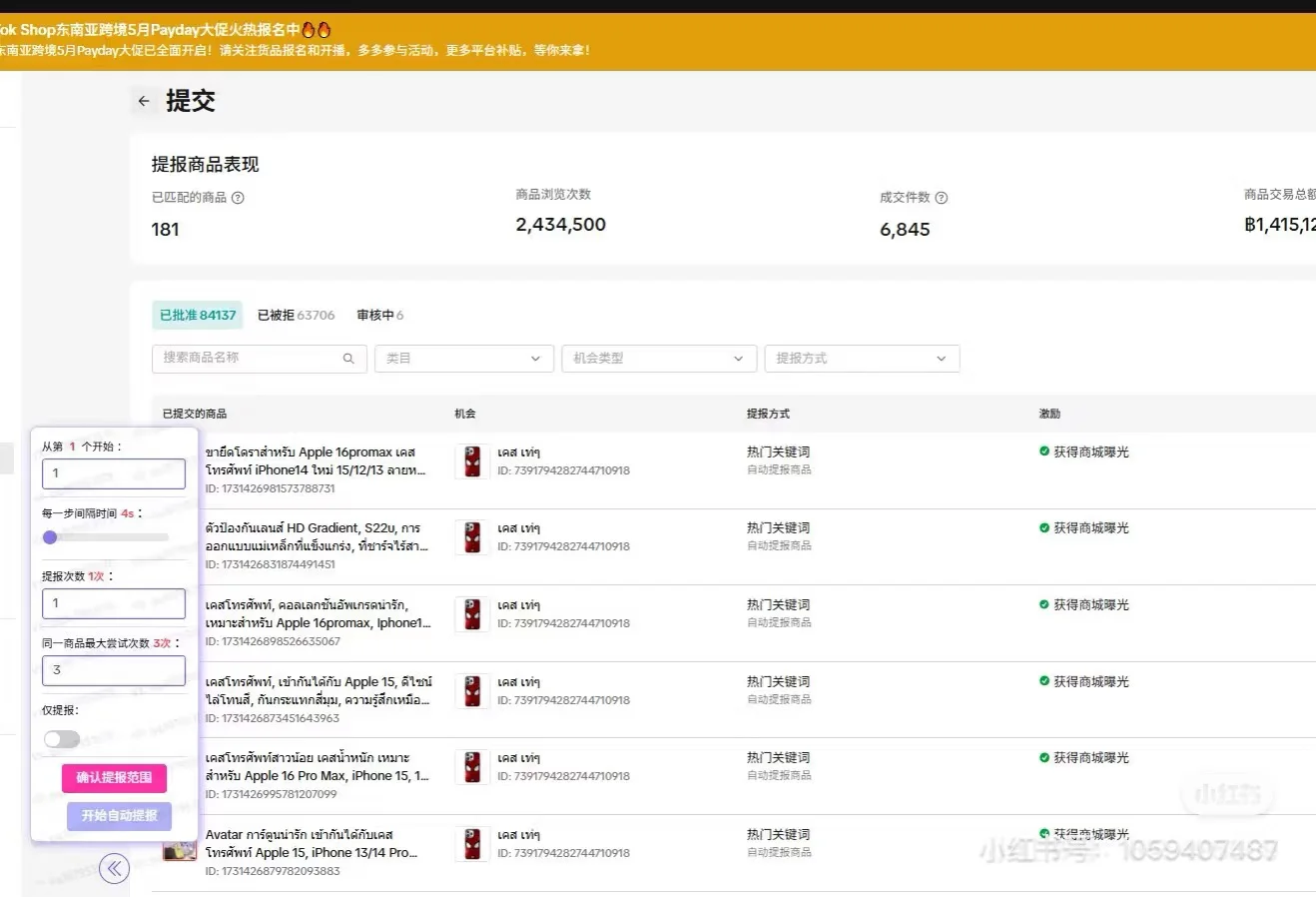The width and height of the screenshot is (1316, 897).
Task: Open the 提报方式 filter dropdown
Action: click(862, 358)
